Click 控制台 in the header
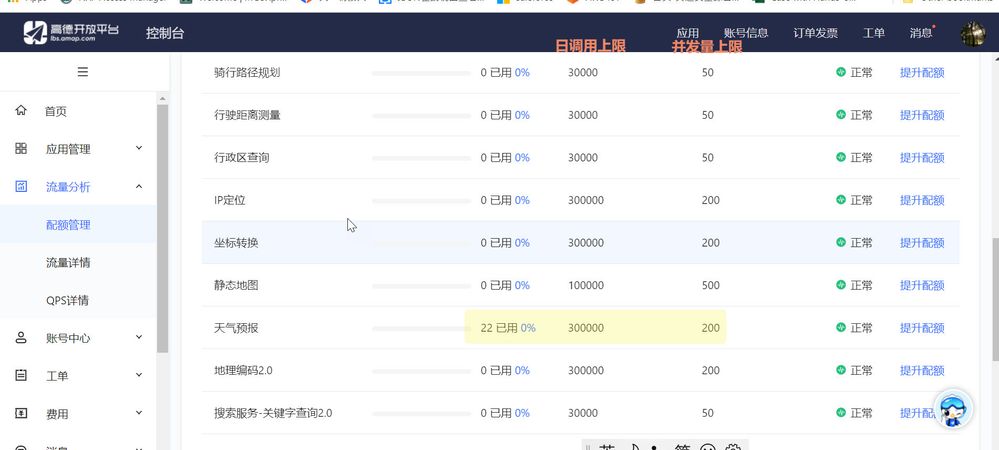 [x=165, y=33]
